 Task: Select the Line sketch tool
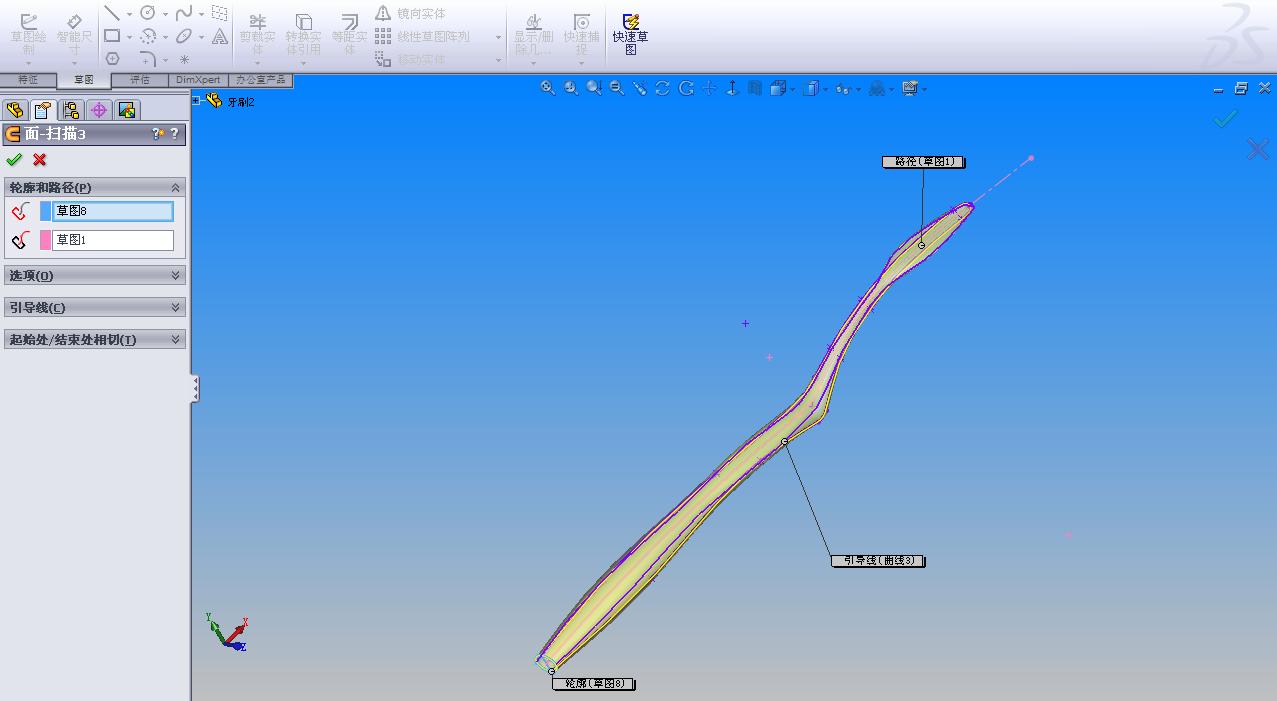[112, 13]
